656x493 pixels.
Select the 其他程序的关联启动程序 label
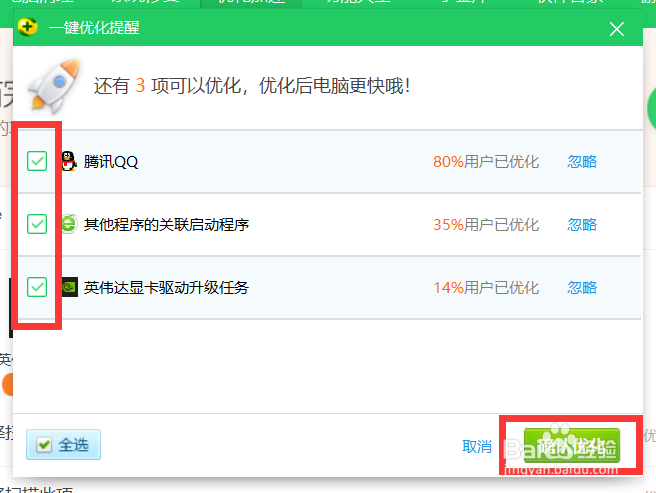coord(166,225)
